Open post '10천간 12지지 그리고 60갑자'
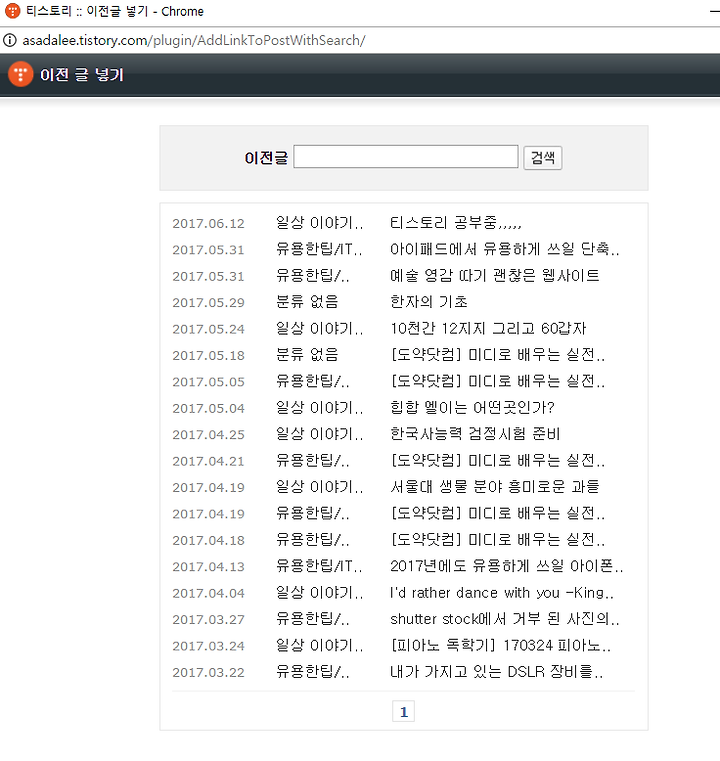 488,329
